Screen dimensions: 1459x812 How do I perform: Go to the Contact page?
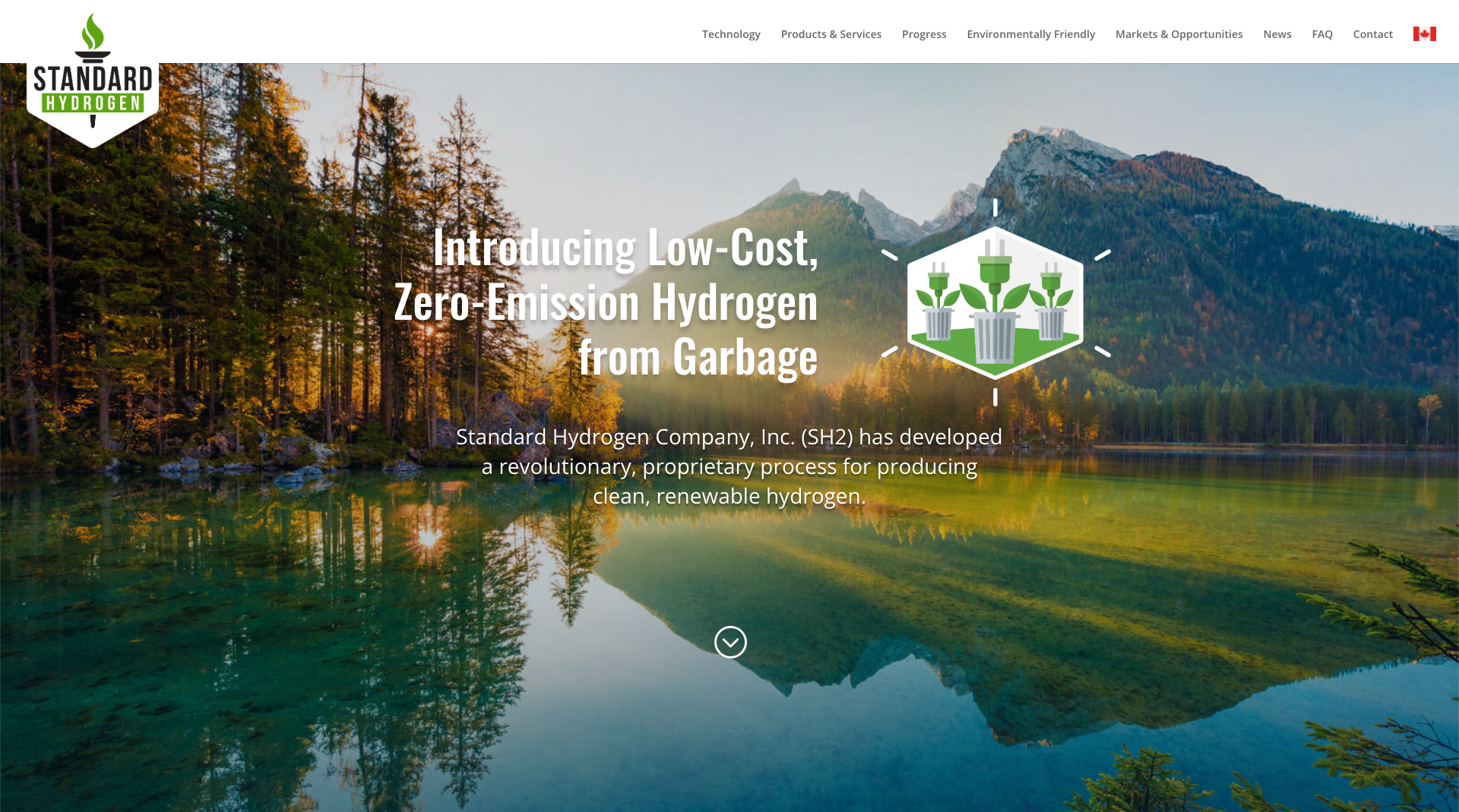tap(1372, 34)
